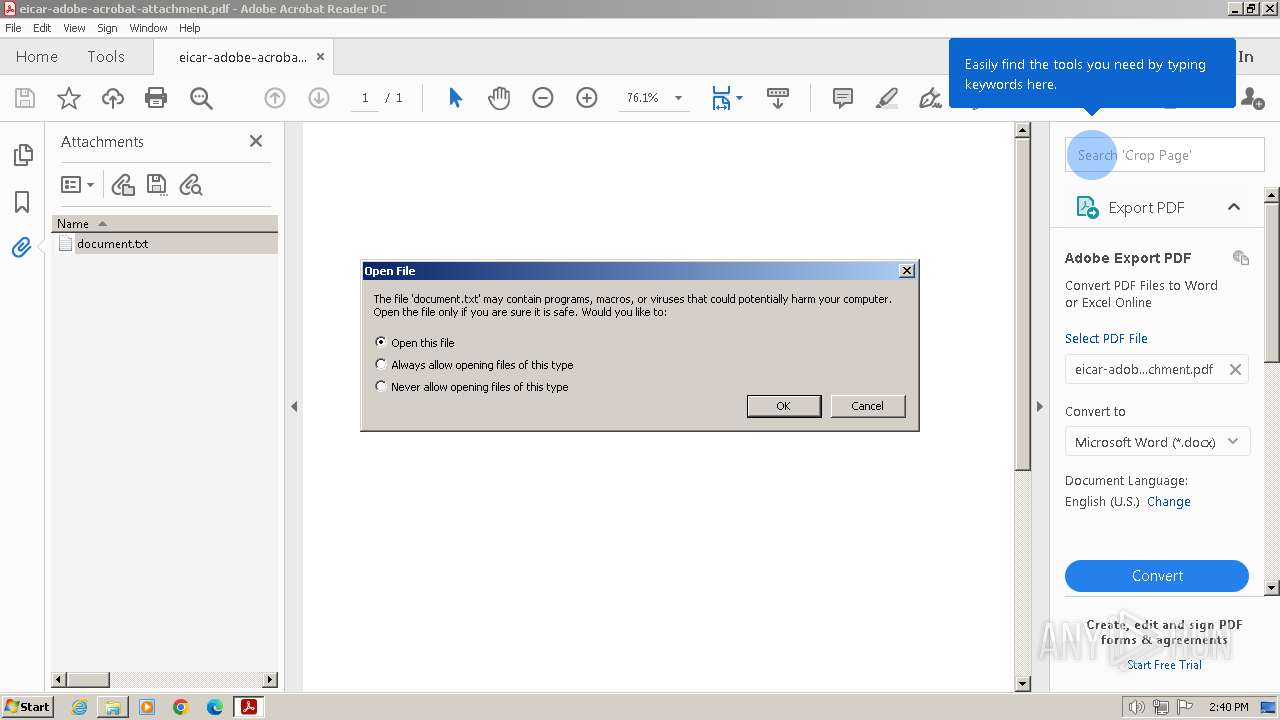Viewport: 1280px width, 720px height.
Task: Open the Window menu
Action: point(148,28)
